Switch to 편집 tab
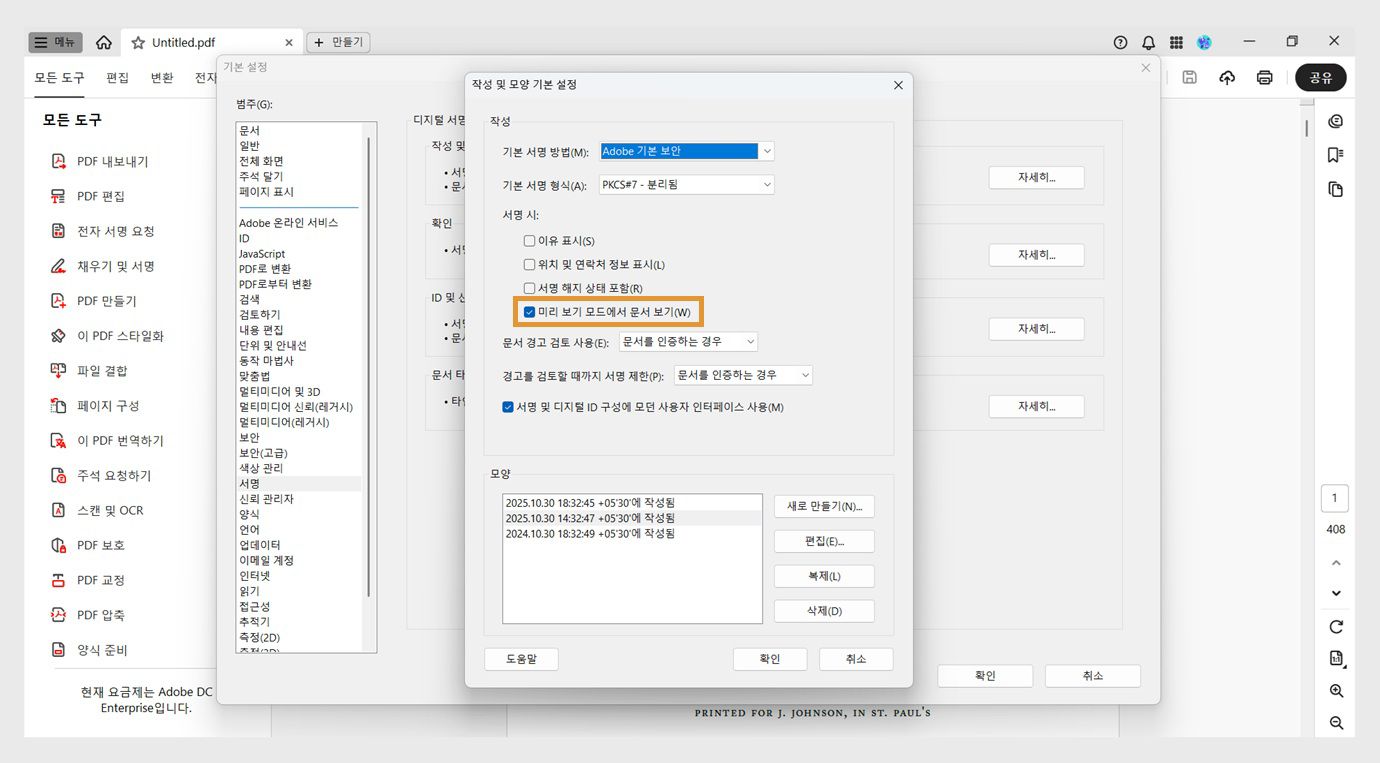Viewport: 1380px width, 763px height. pyautogui.click(x=118, y=78)
